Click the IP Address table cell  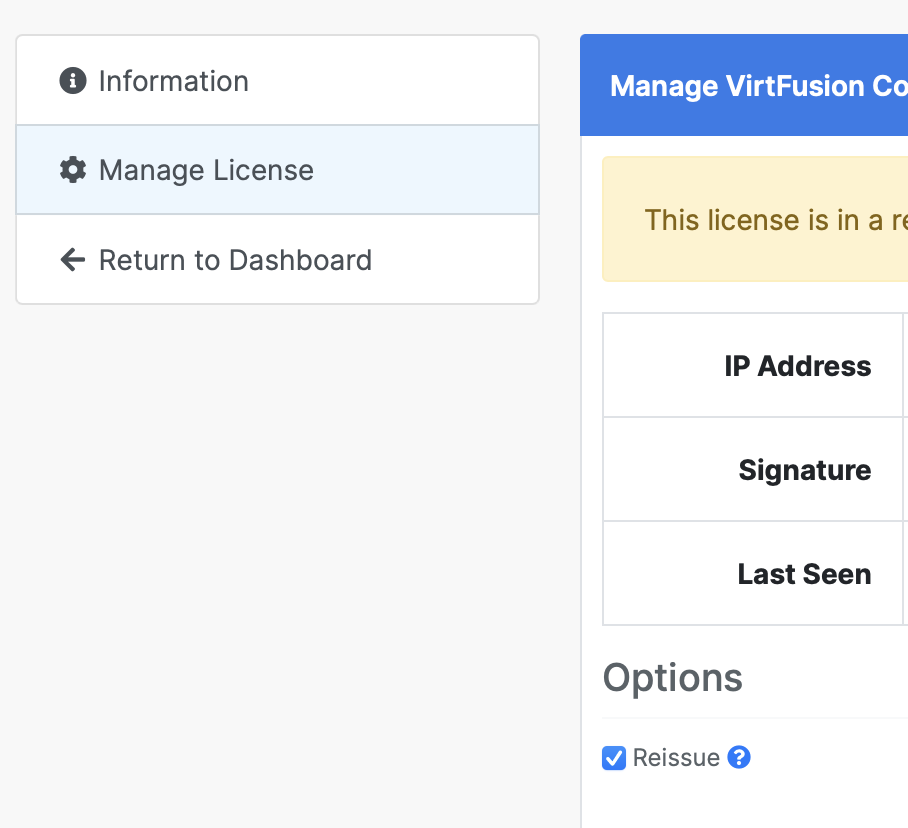pos(753,365)
